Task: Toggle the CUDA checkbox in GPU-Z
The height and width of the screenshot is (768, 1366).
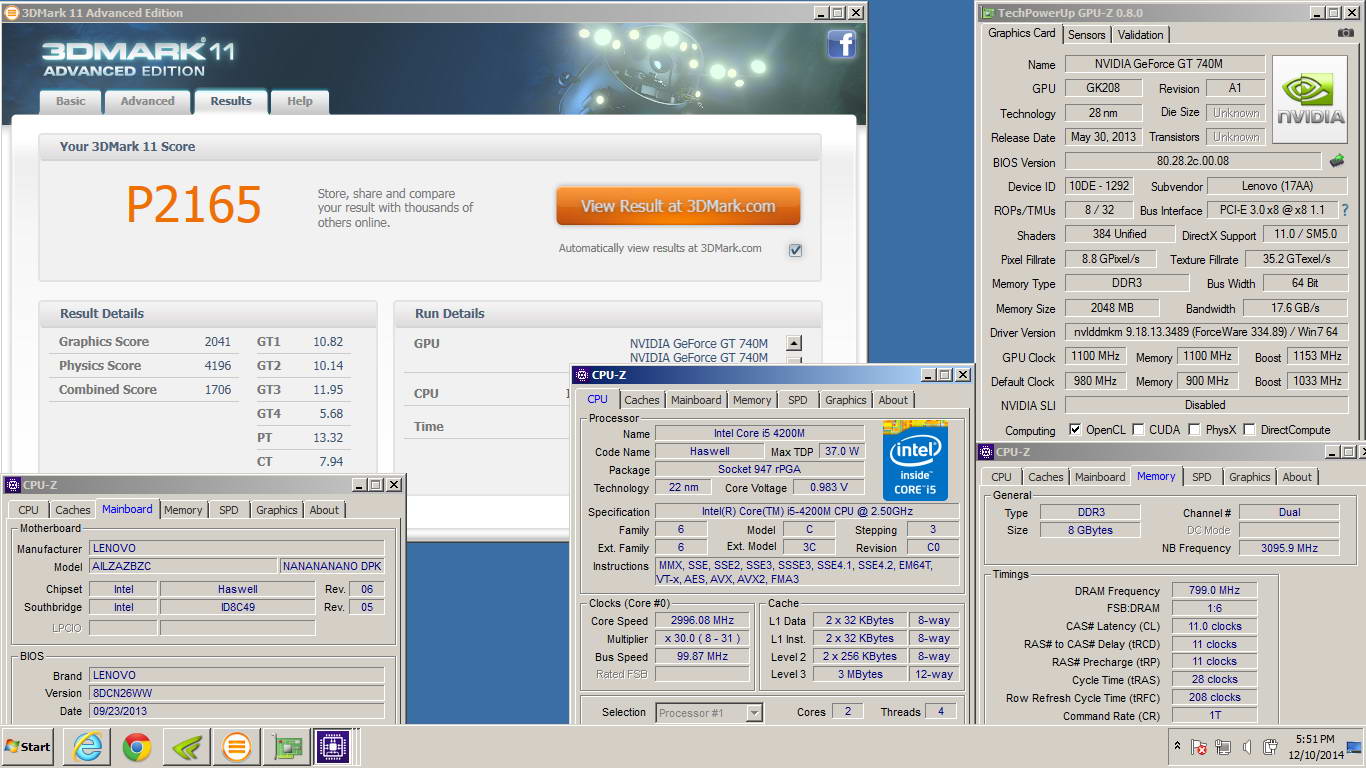Action: click(1140, 430)
